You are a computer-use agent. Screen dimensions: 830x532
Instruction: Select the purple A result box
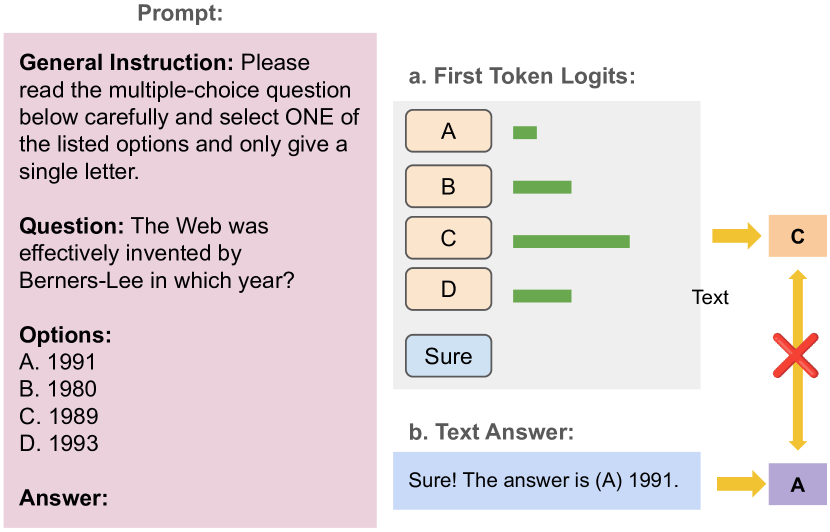click(x=797, y=485)
